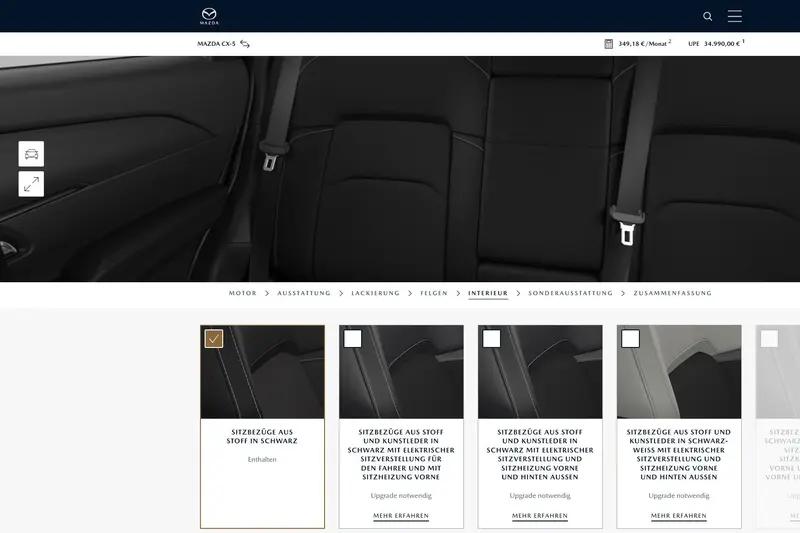Click the calculator icon next to monthly rate
This screenshot has height=533, width=800.
click(608, 44)
